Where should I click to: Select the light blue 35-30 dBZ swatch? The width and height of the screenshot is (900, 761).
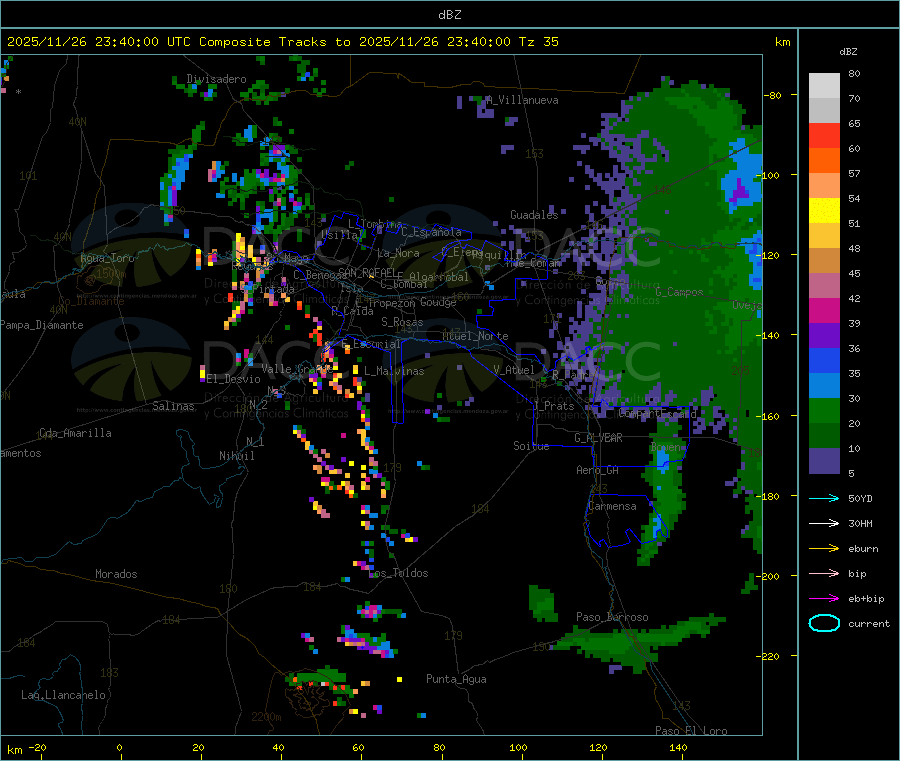(x=824, y=386)
